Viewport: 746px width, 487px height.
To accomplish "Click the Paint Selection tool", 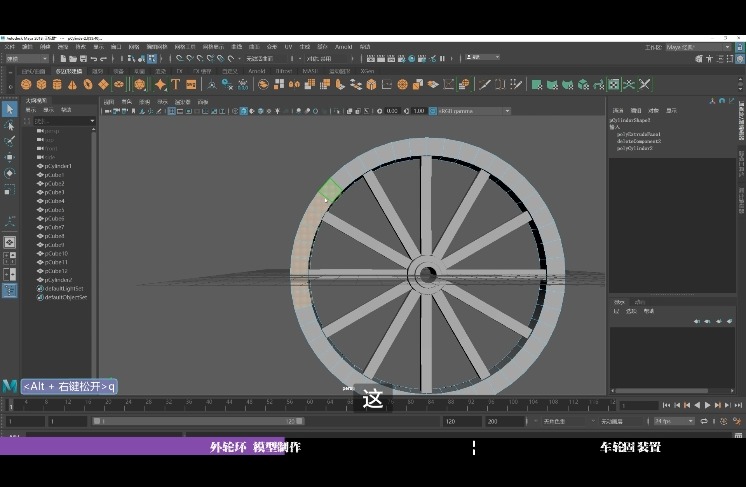I will [x=10, y=141].
